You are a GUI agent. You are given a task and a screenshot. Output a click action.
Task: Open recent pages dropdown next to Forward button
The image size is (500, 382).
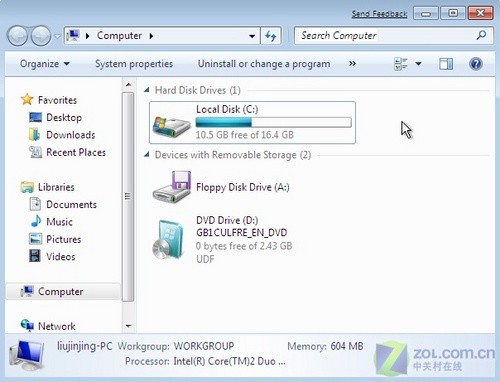(57, 36)
